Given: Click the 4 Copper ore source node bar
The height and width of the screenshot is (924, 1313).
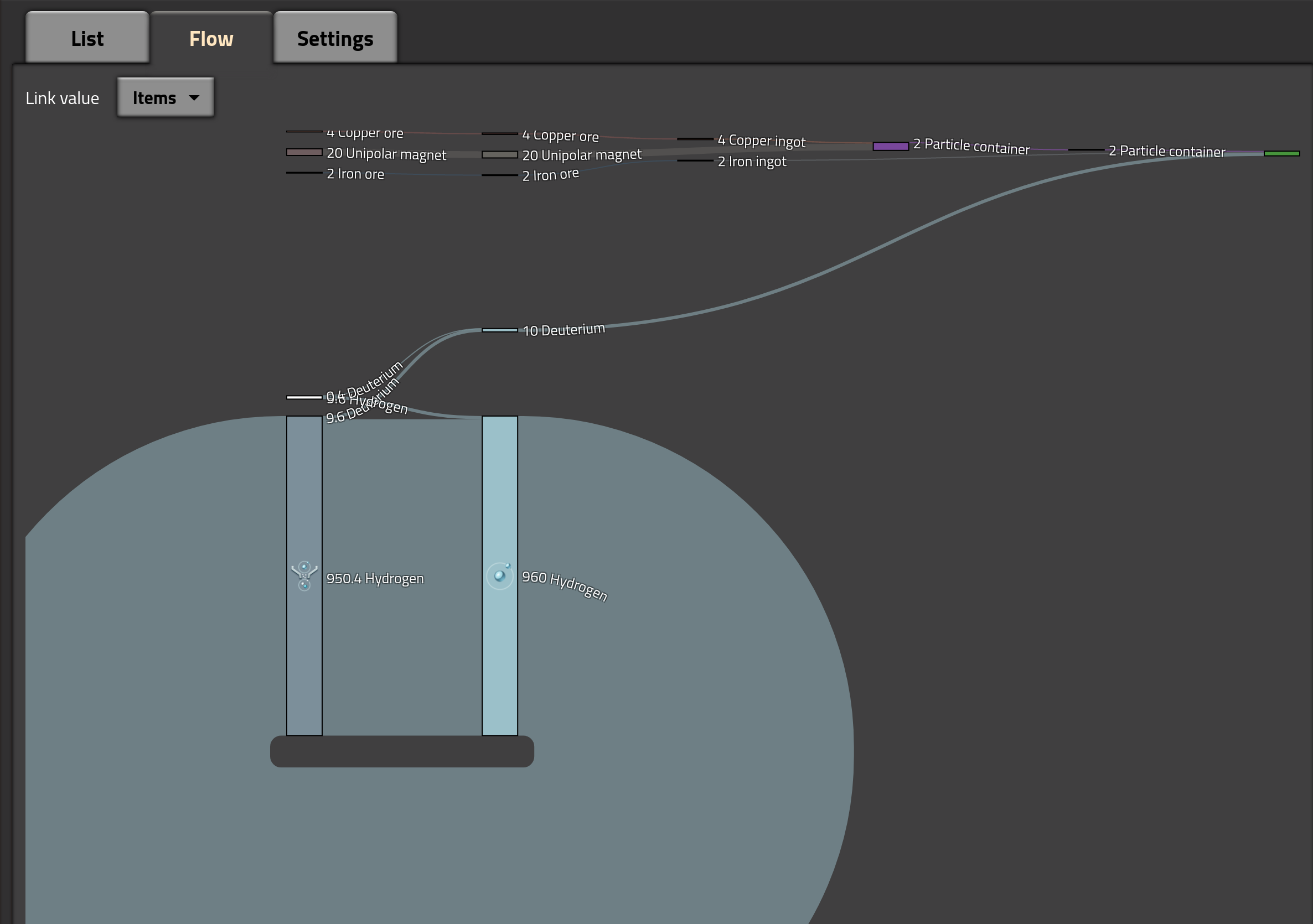Looking at the screenshot, I should point(304,132).
